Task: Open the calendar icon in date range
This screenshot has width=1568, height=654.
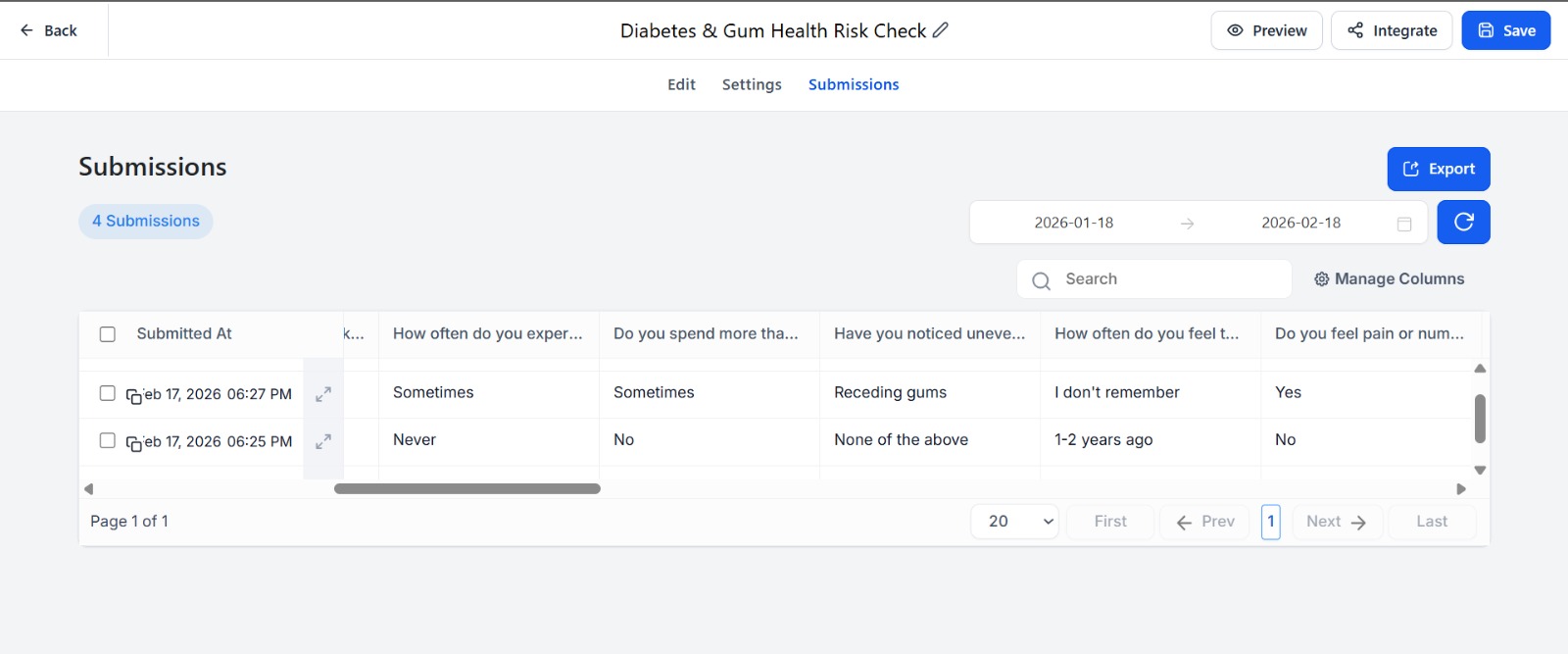Action: (x=1403, y=224)
